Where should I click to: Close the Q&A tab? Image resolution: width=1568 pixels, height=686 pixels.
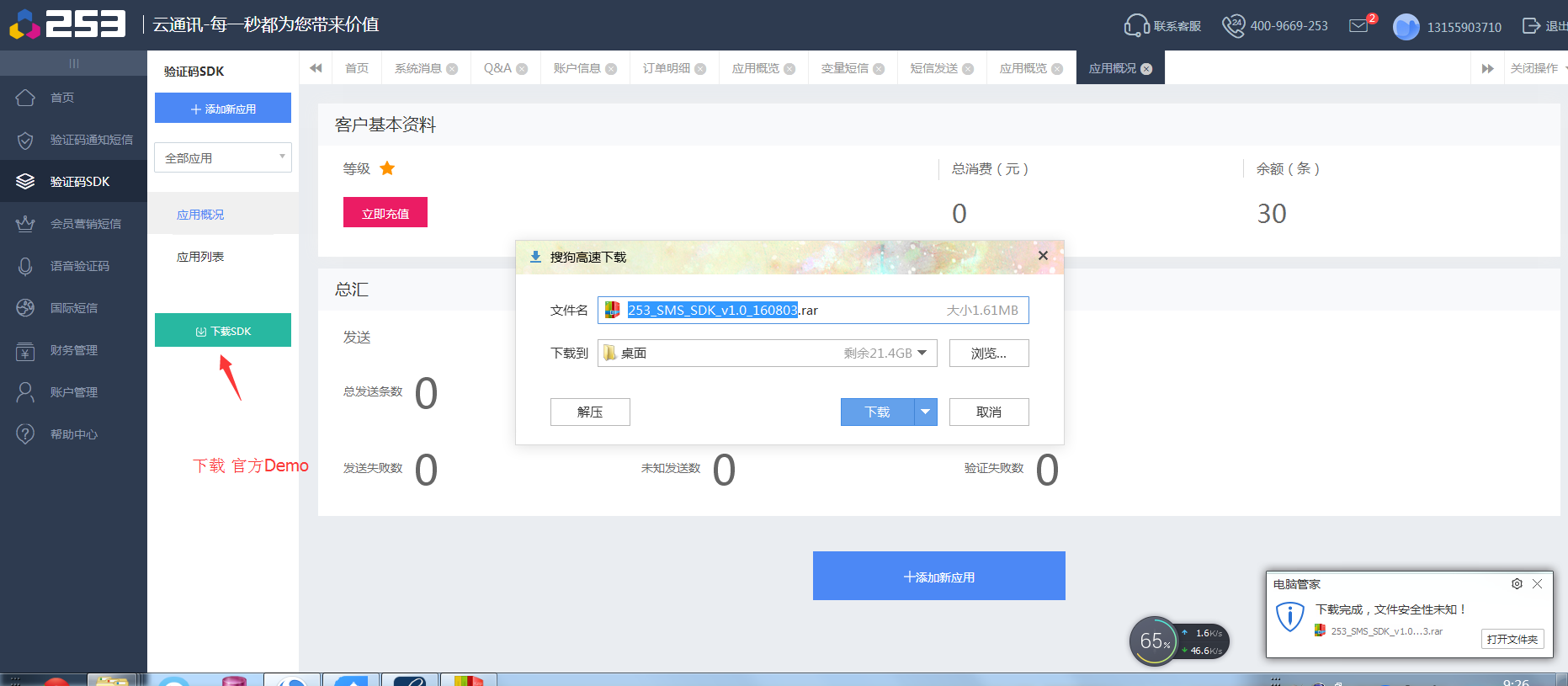pos(522,69)
